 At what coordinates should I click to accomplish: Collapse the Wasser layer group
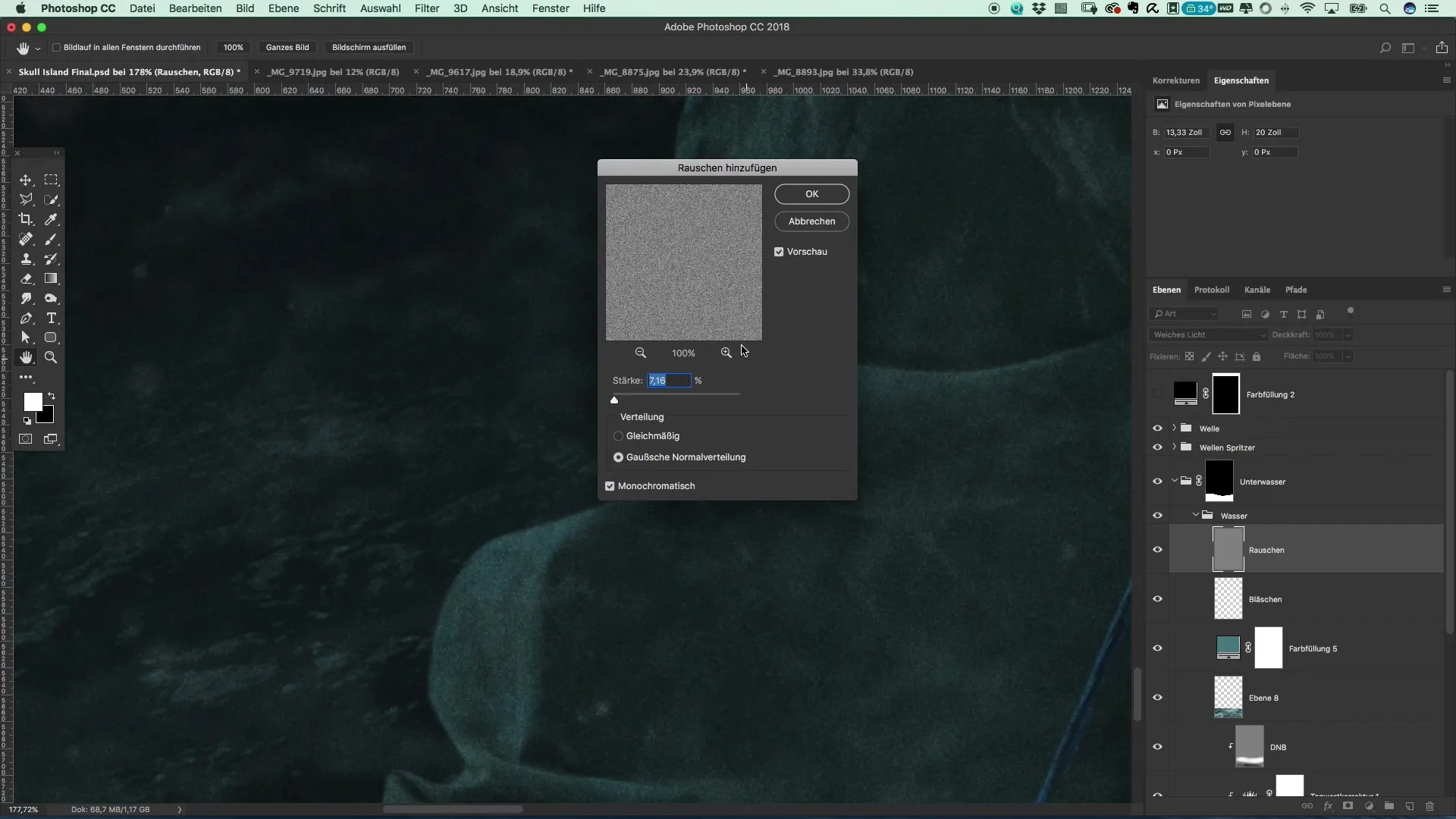[x=1196, y=516]
